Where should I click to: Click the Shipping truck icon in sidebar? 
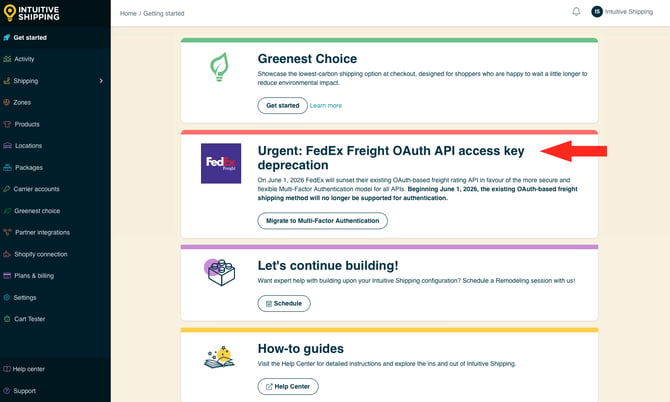(x=6, y=81)
